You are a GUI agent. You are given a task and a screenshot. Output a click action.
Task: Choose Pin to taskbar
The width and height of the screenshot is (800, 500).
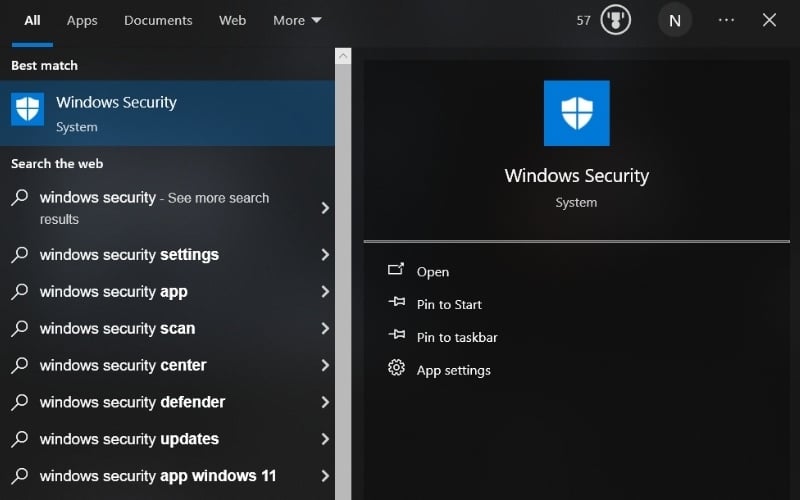(457, 337)
